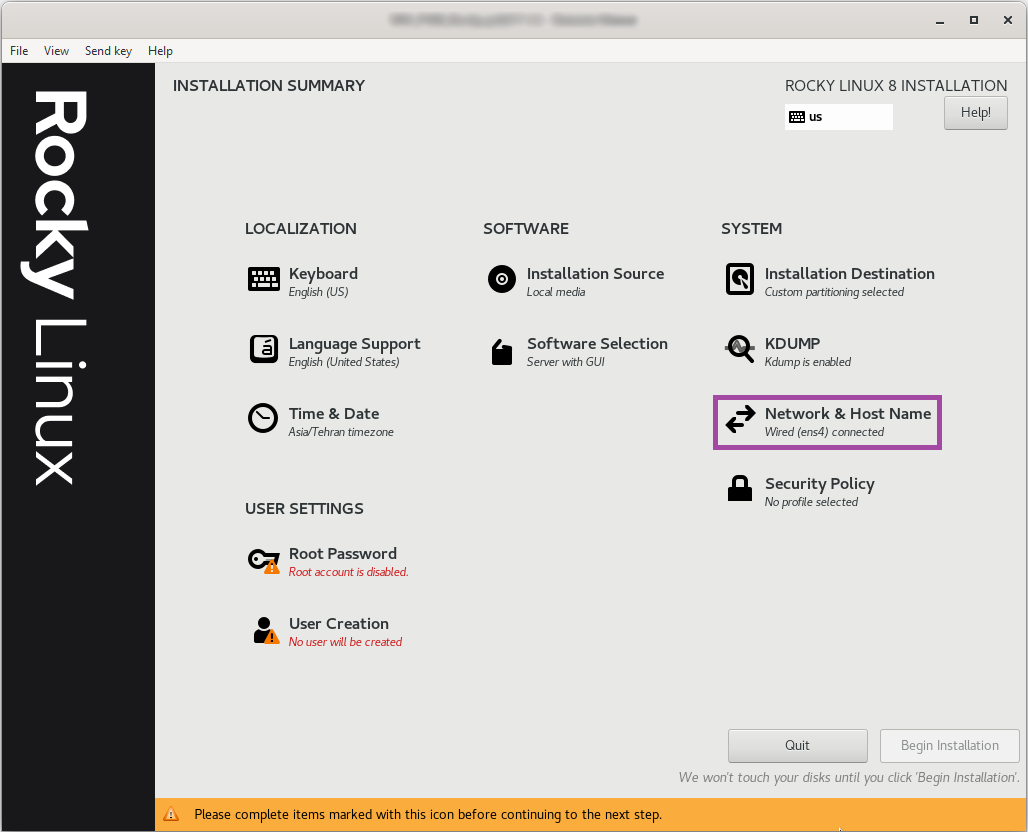
Task: Open the View menu
Action: coord(56,50)
